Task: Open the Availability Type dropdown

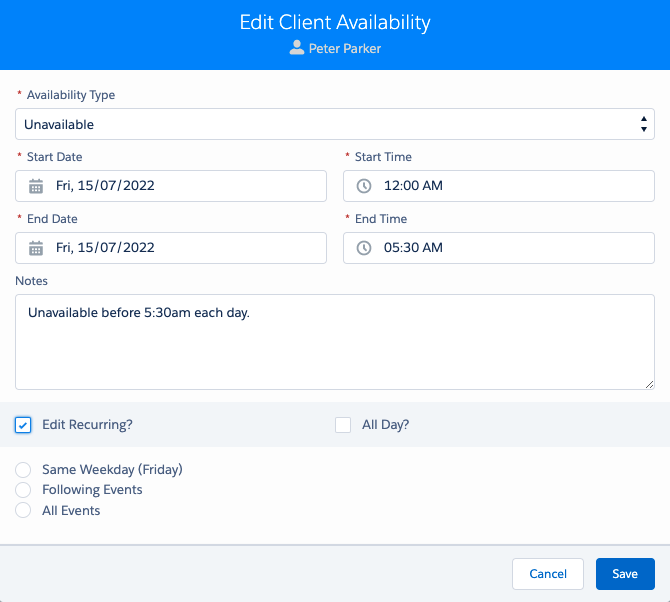Action: [x=335, y=124]
